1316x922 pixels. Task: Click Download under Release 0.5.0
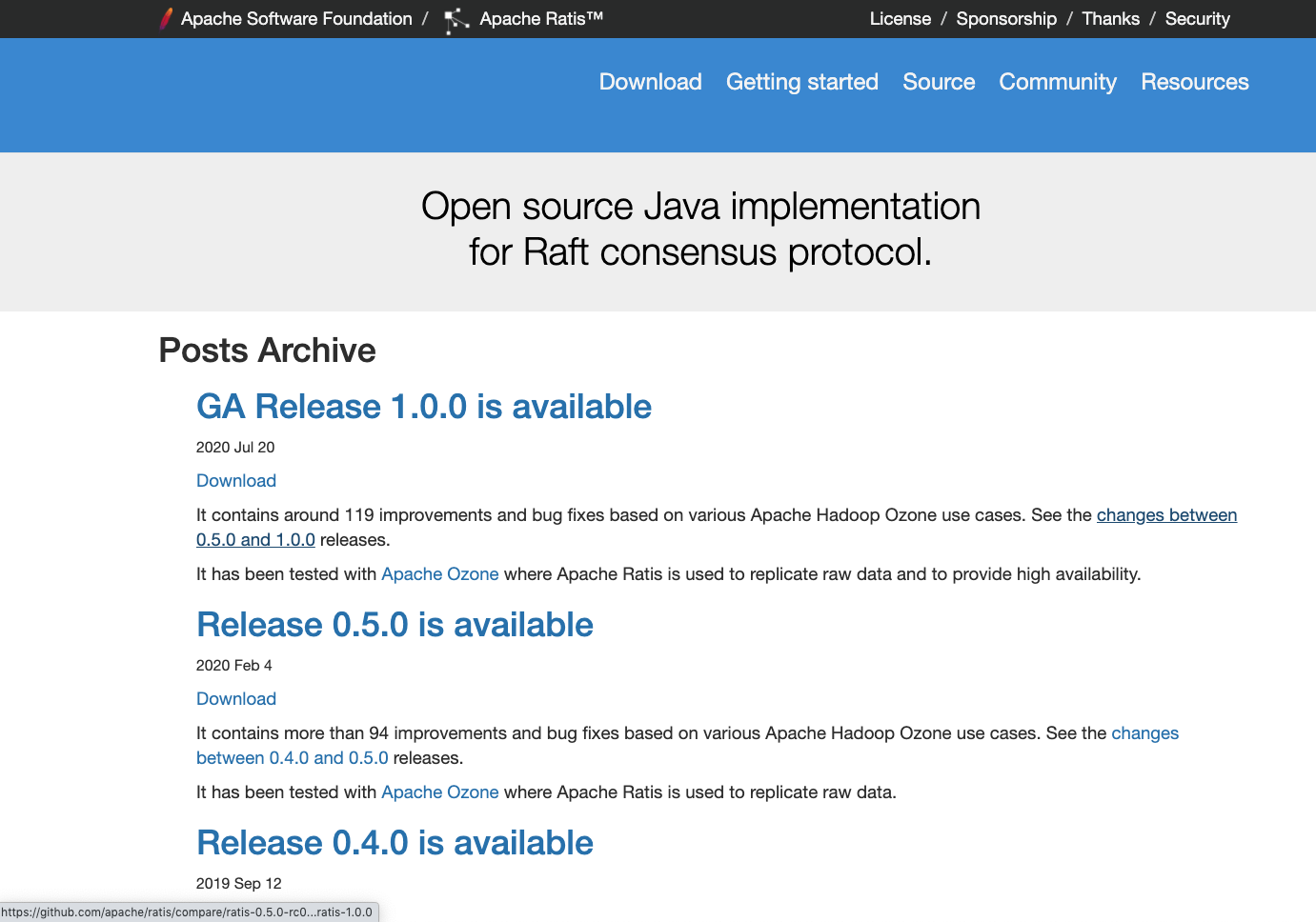tap(236, 699)
